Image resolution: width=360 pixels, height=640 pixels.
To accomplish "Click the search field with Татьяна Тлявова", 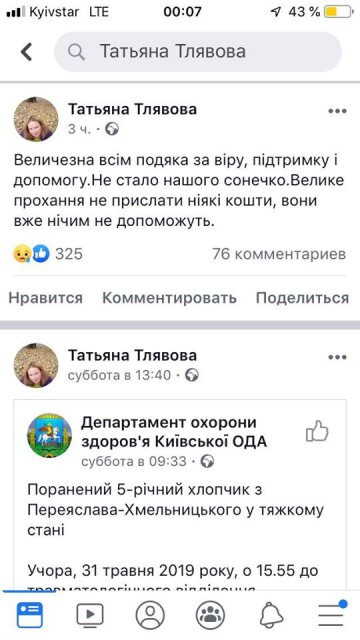I will (198, 52).
